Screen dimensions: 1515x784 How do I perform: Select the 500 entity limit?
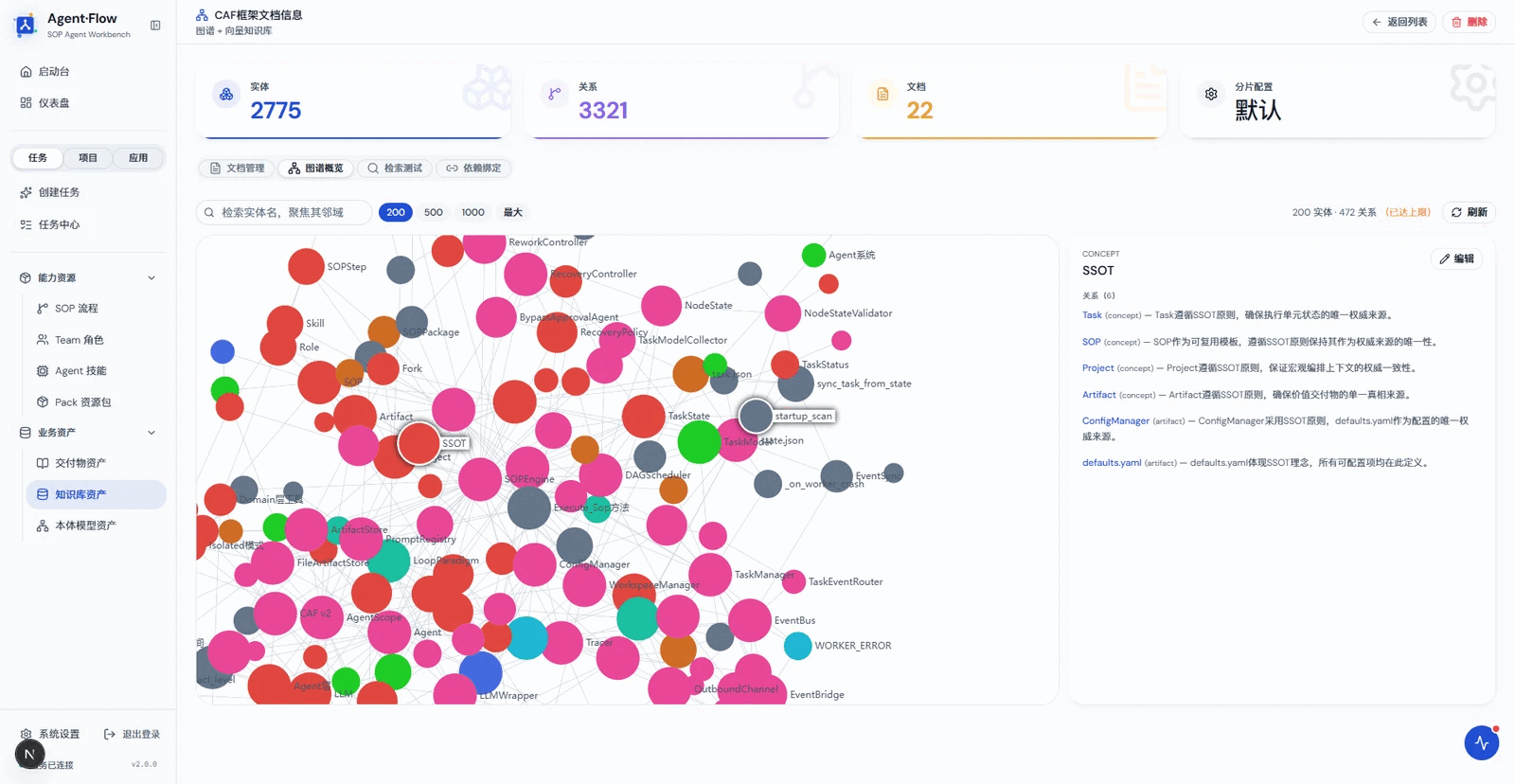point(434,212)
